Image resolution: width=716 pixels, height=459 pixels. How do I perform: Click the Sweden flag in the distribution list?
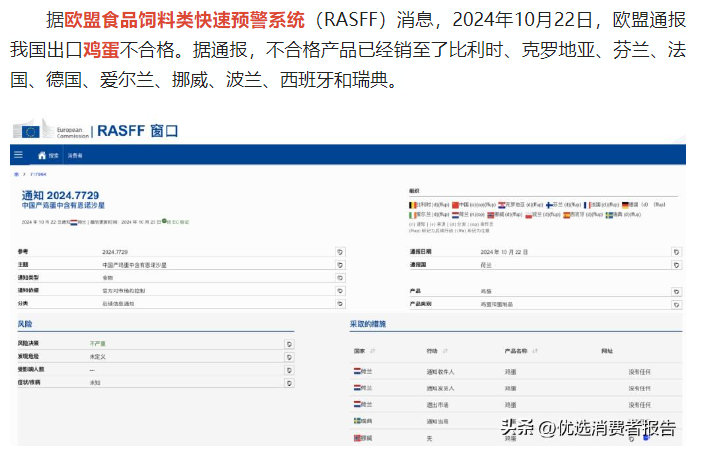[609, 215]
